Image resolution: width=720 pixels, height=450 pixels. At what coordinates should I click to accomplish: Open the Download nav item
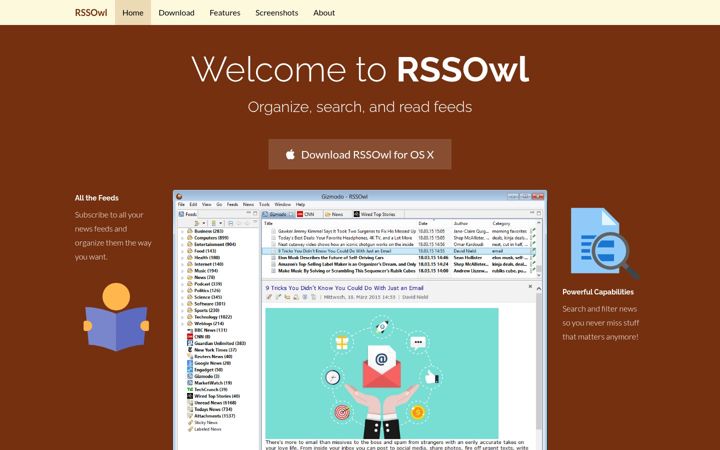tap(176, 13)
